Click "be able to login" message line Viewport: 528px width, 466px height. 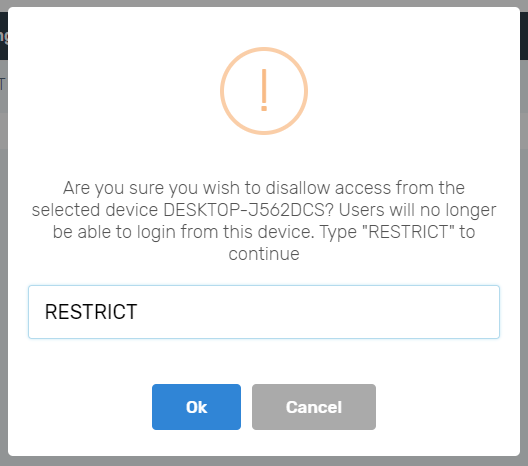point(264,232)
